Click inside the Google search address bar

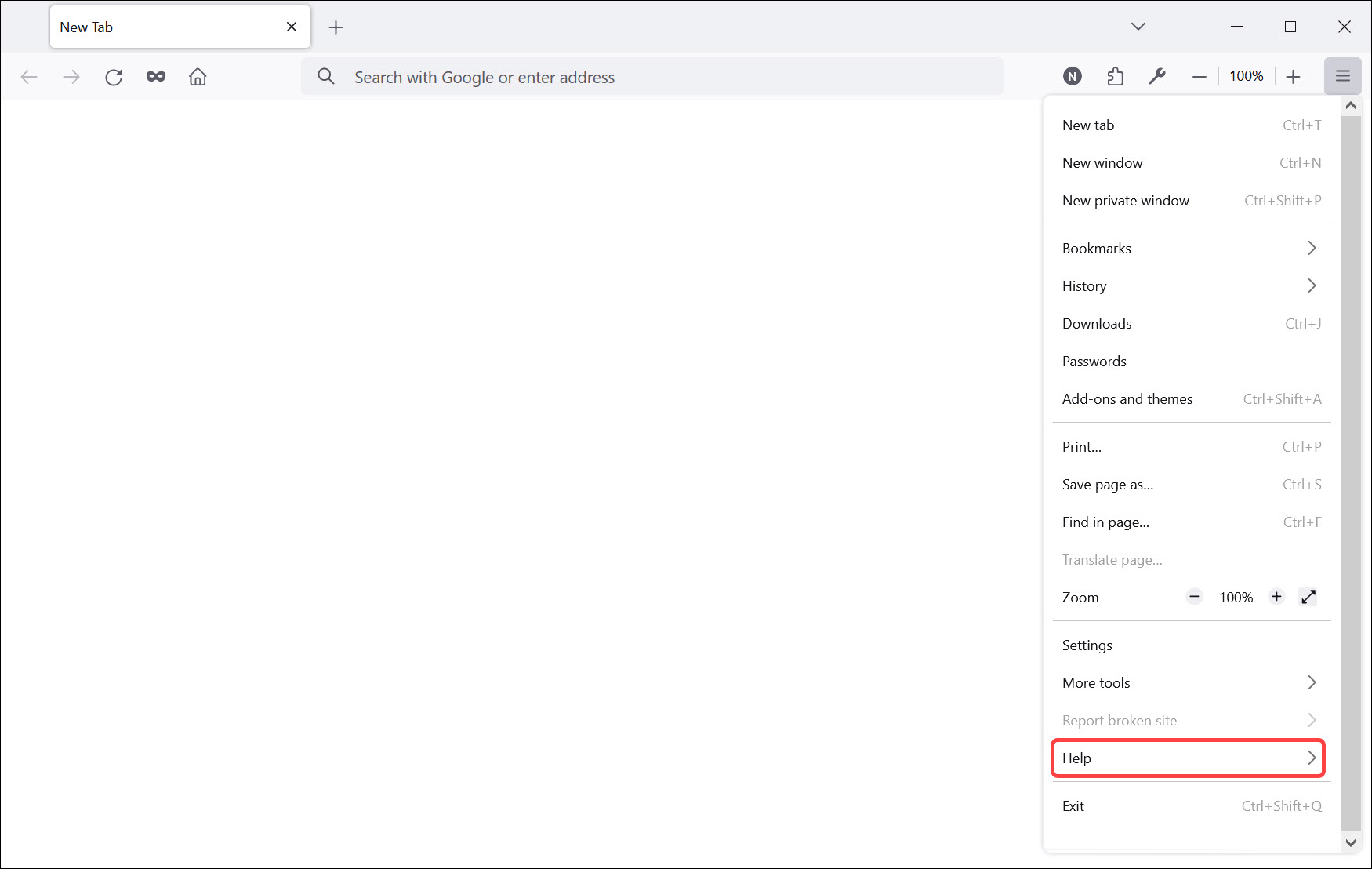tap(651, 76)
